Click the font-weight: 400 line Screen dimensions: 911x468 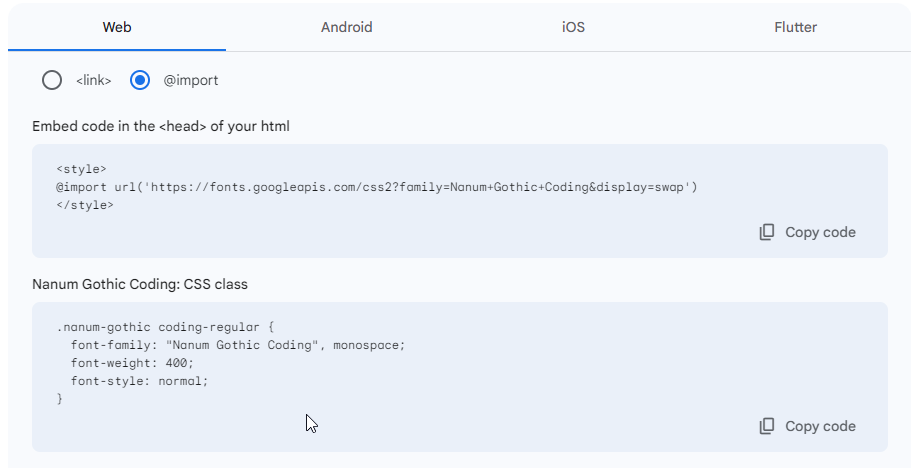coord(132,363)
